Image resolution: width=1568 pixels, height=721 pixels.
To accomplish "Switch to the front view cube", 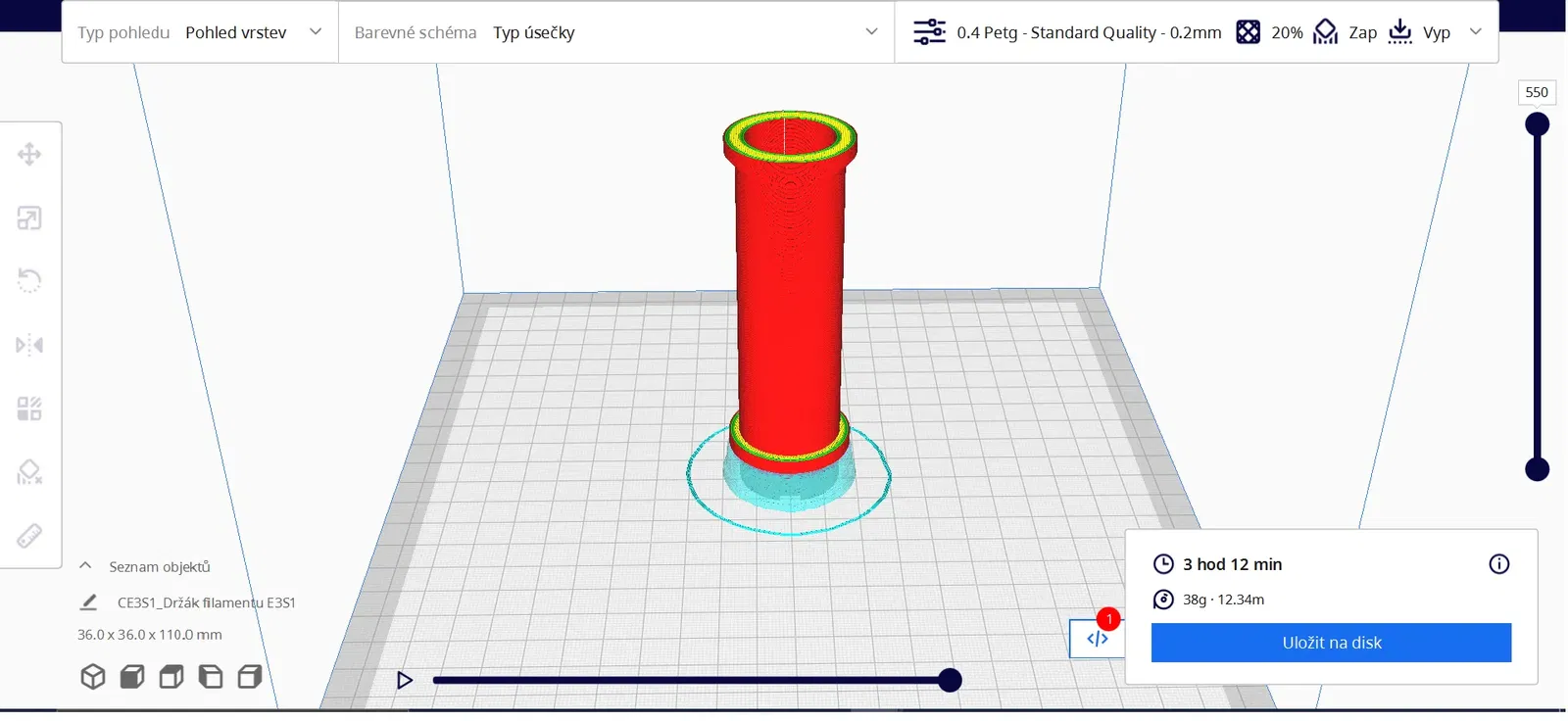I will [x=132, y=677].
